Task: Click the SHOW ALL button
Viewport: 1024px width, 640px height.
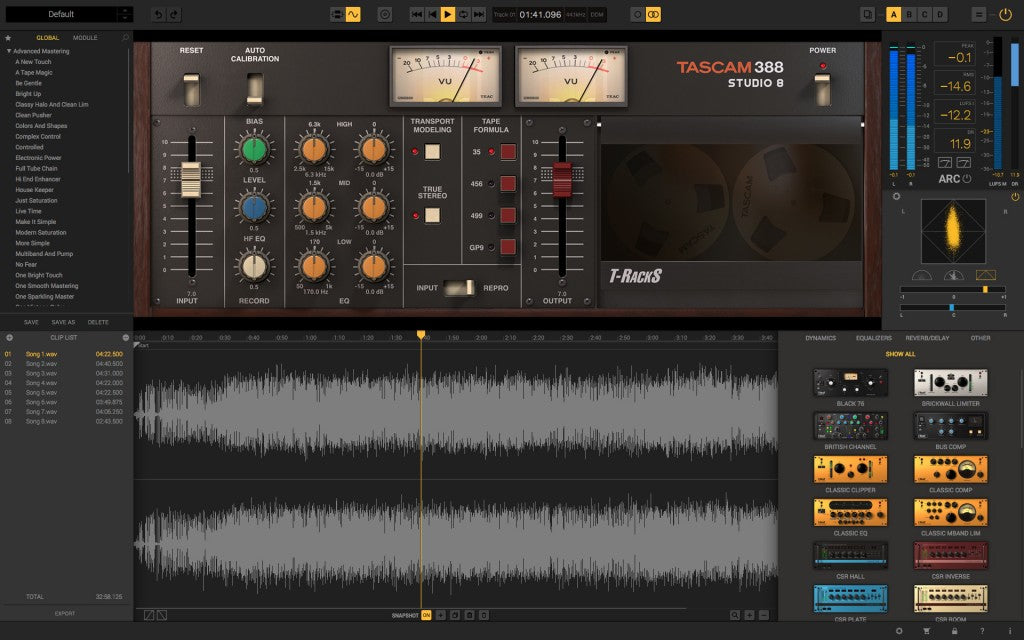Action: click(899, 354)
